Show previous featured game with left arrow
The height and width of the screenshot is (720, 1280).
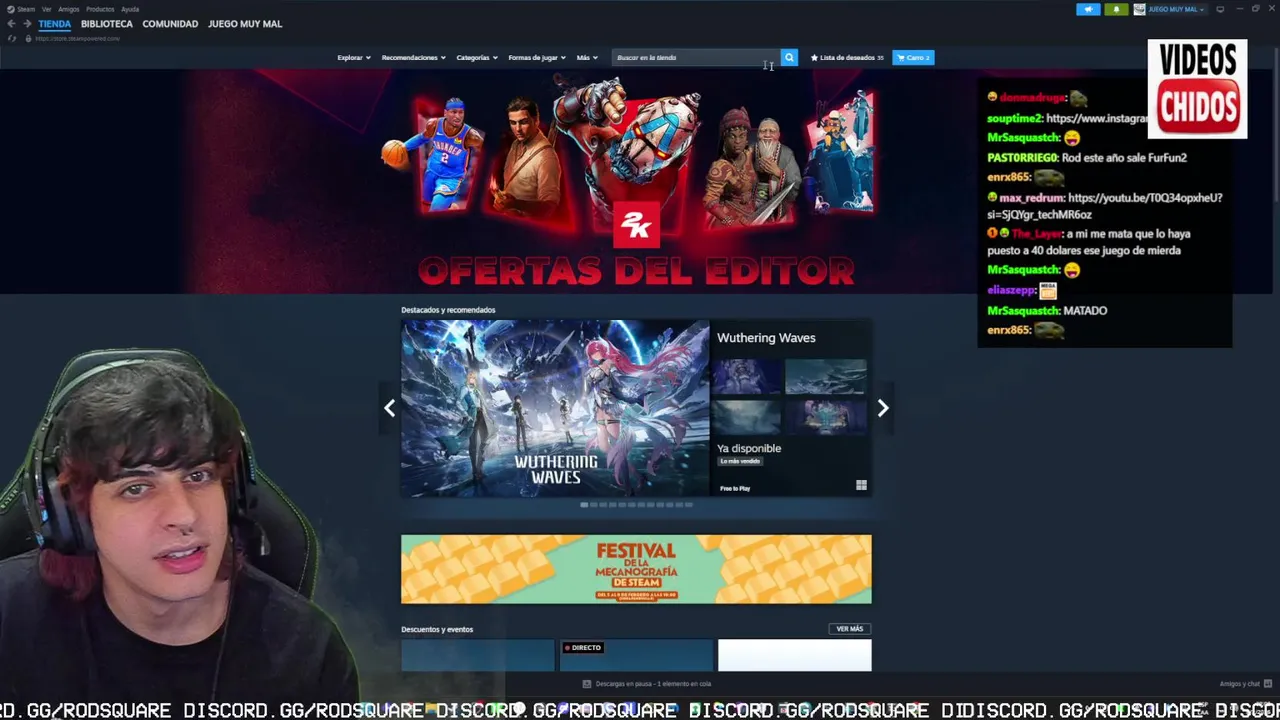(390, 408)
